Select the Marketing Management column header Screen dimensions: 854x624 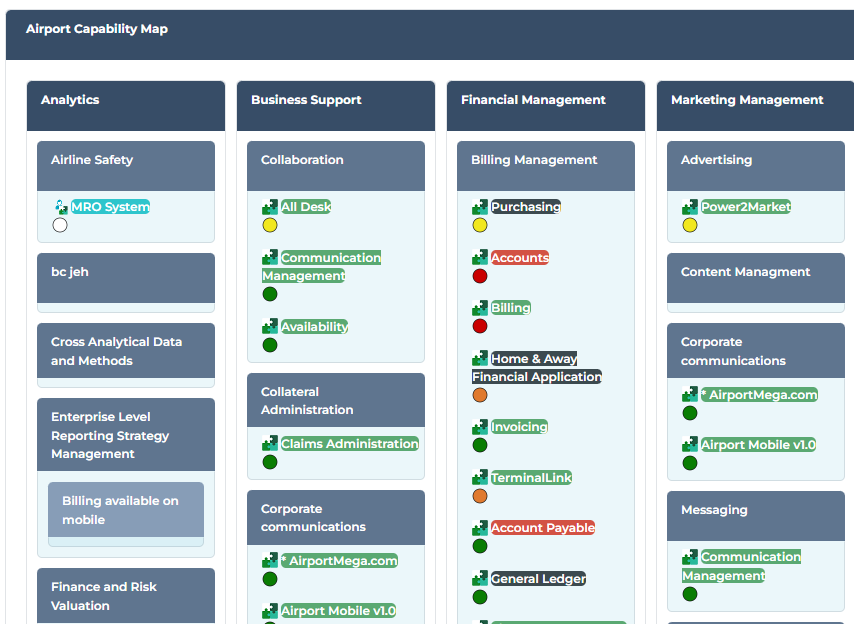point(747,100)
